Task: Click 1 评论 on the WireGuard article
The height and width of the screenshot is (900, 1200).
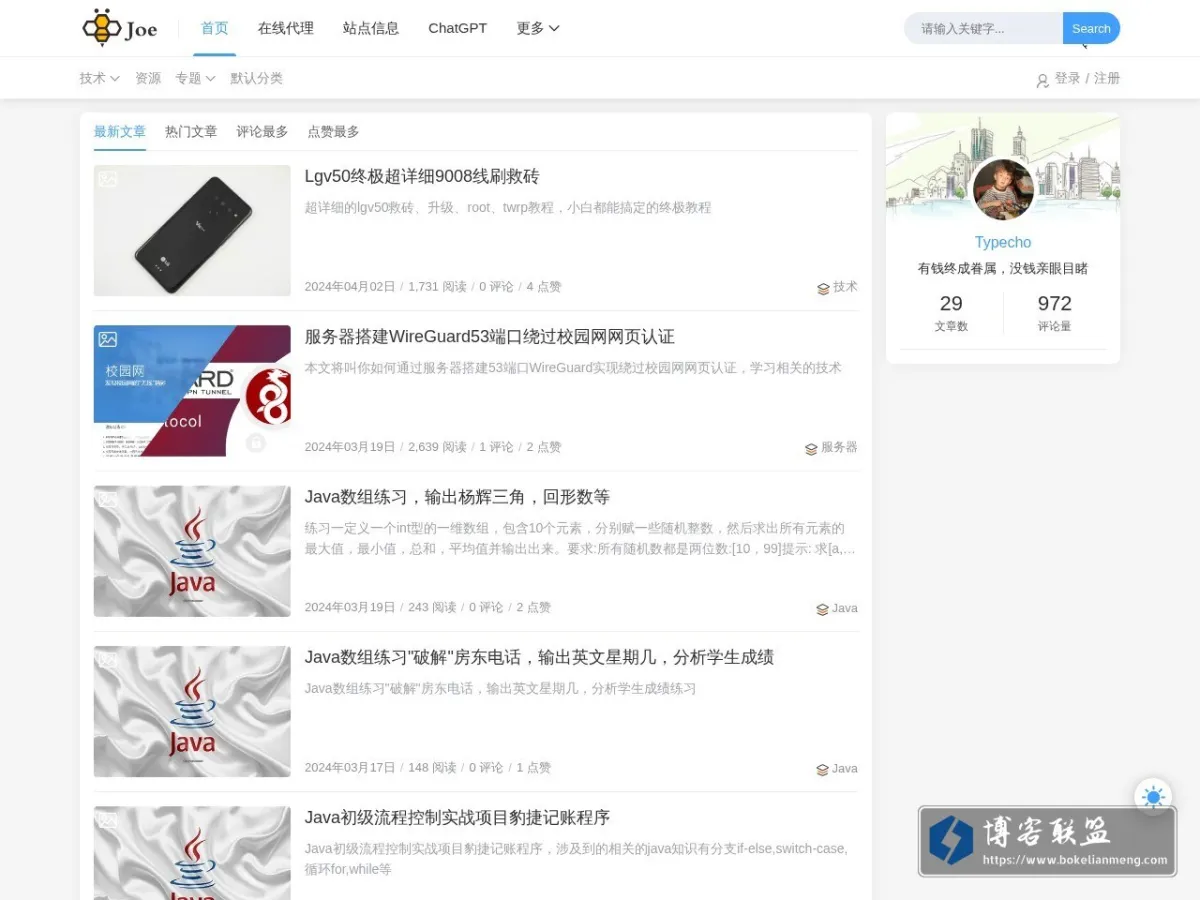Action: pyautogui.click(x=496, y=447)
